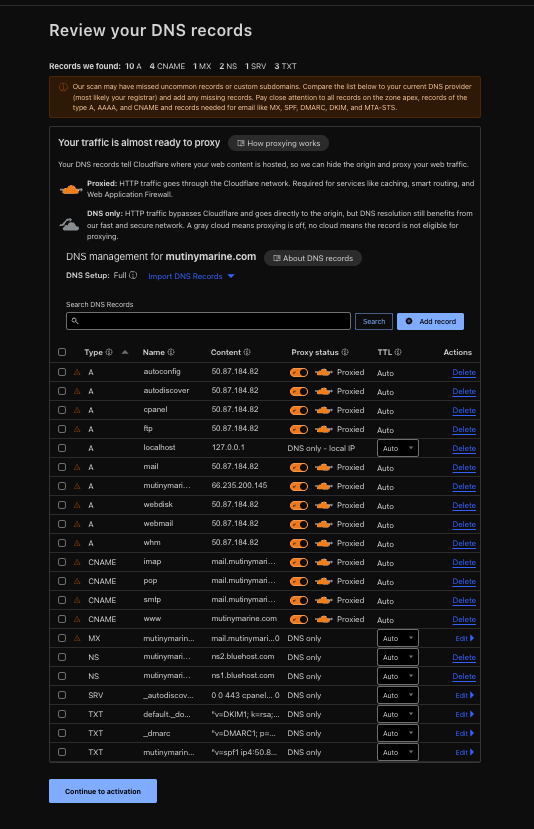The image size is (534, 829).
Task: Open TTL dropdown for SRV record
Action: (398, 695)
